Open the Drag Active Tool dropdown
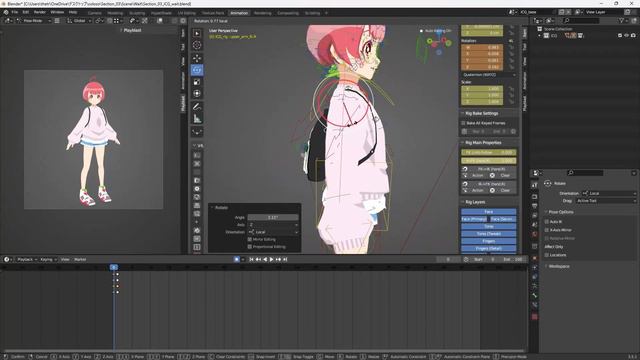This screenshot has height=360, width=640. click(606, 201)
